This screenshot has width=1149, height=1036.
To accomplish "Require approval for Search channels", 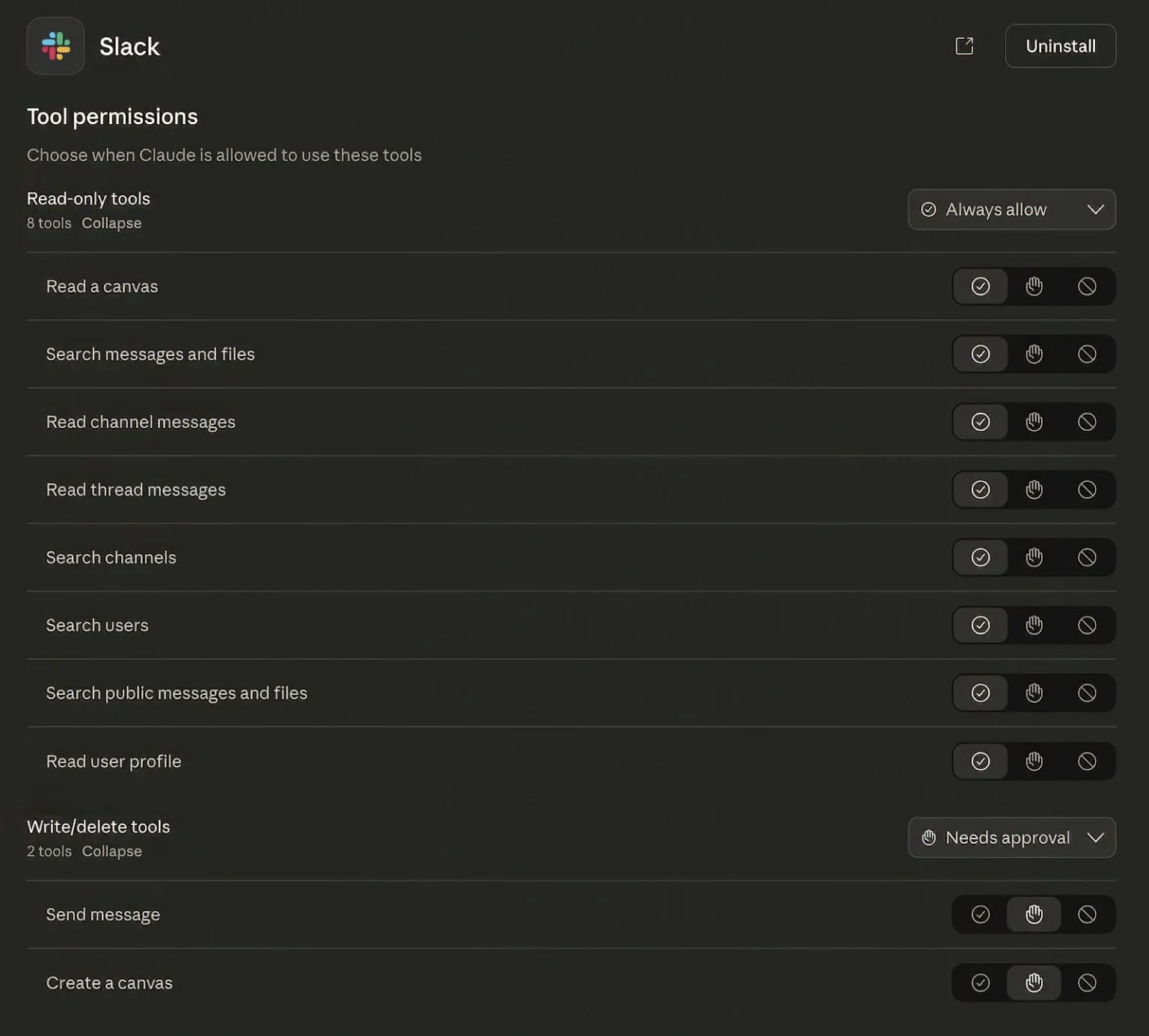I will point(1034,557).
